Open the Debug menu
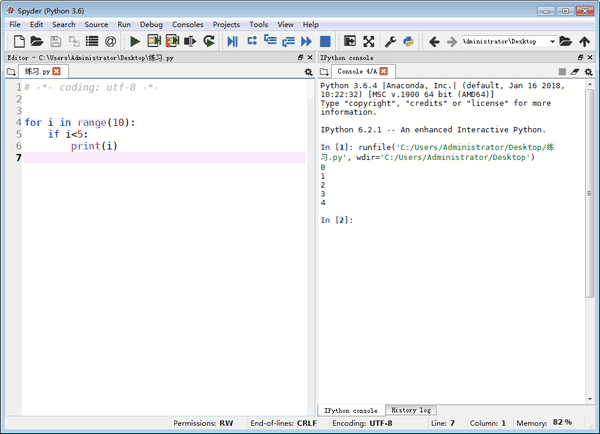This screenshot has height=434, width=600. [151, 24]
